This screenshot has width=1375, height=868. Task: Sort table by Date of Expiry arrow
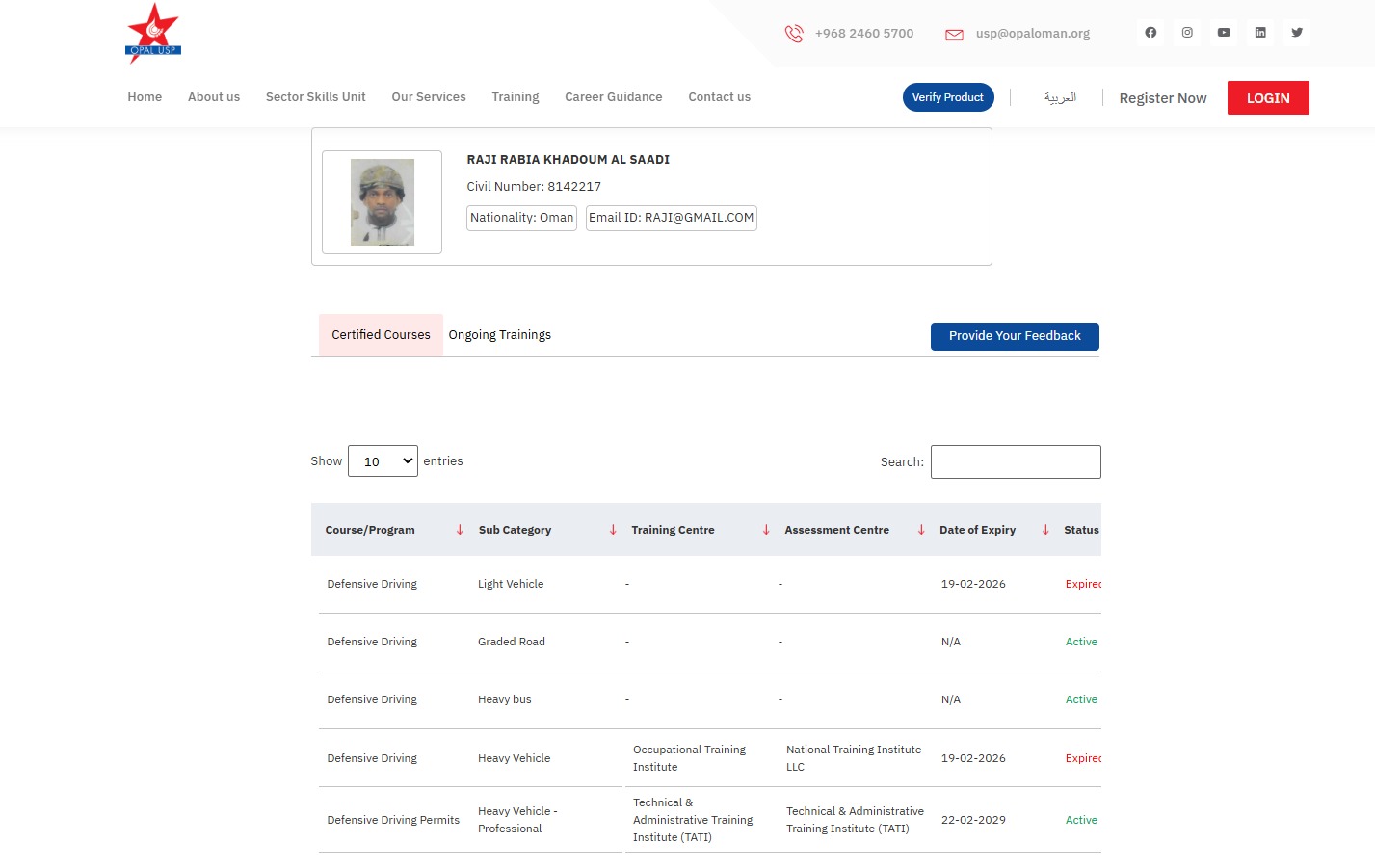(1045, 530)
